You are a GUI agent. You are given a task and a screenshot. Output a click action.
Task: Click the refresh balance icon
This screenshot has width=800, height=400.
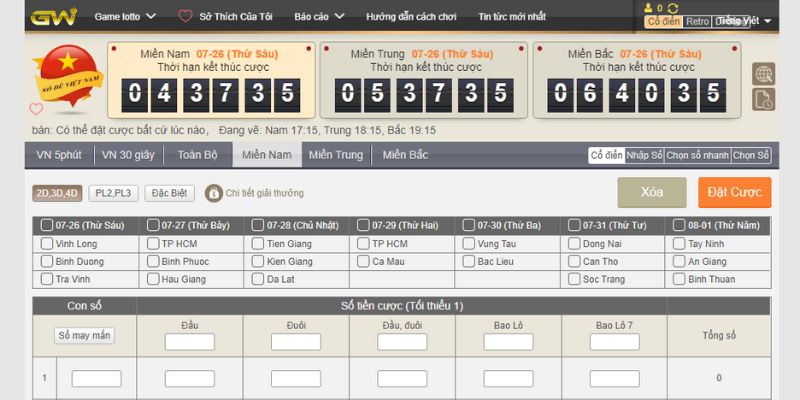pyautogui.click(x=672, y=8)
